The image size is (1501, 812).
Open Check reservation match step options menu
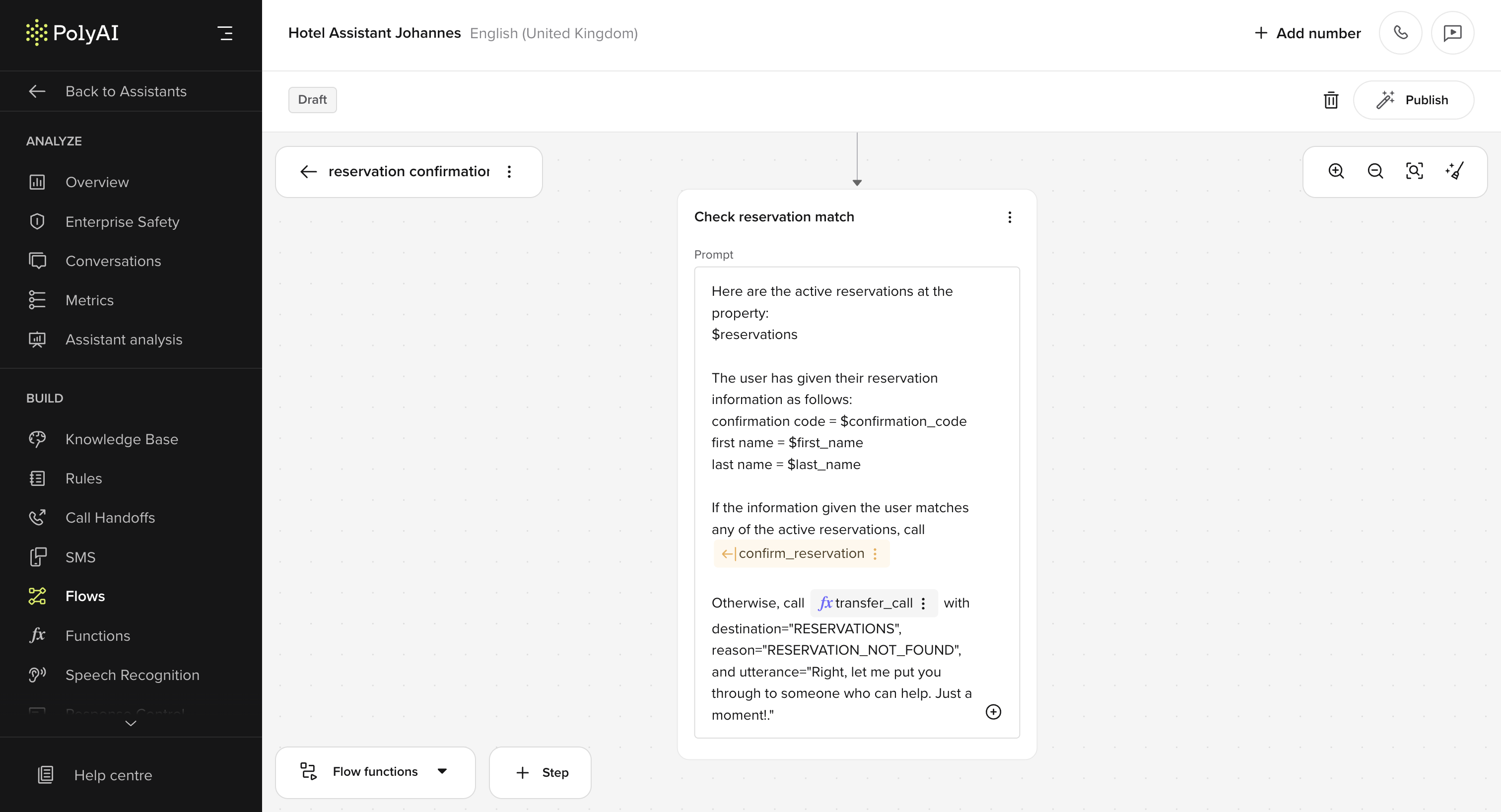(x=1009, y=217)
